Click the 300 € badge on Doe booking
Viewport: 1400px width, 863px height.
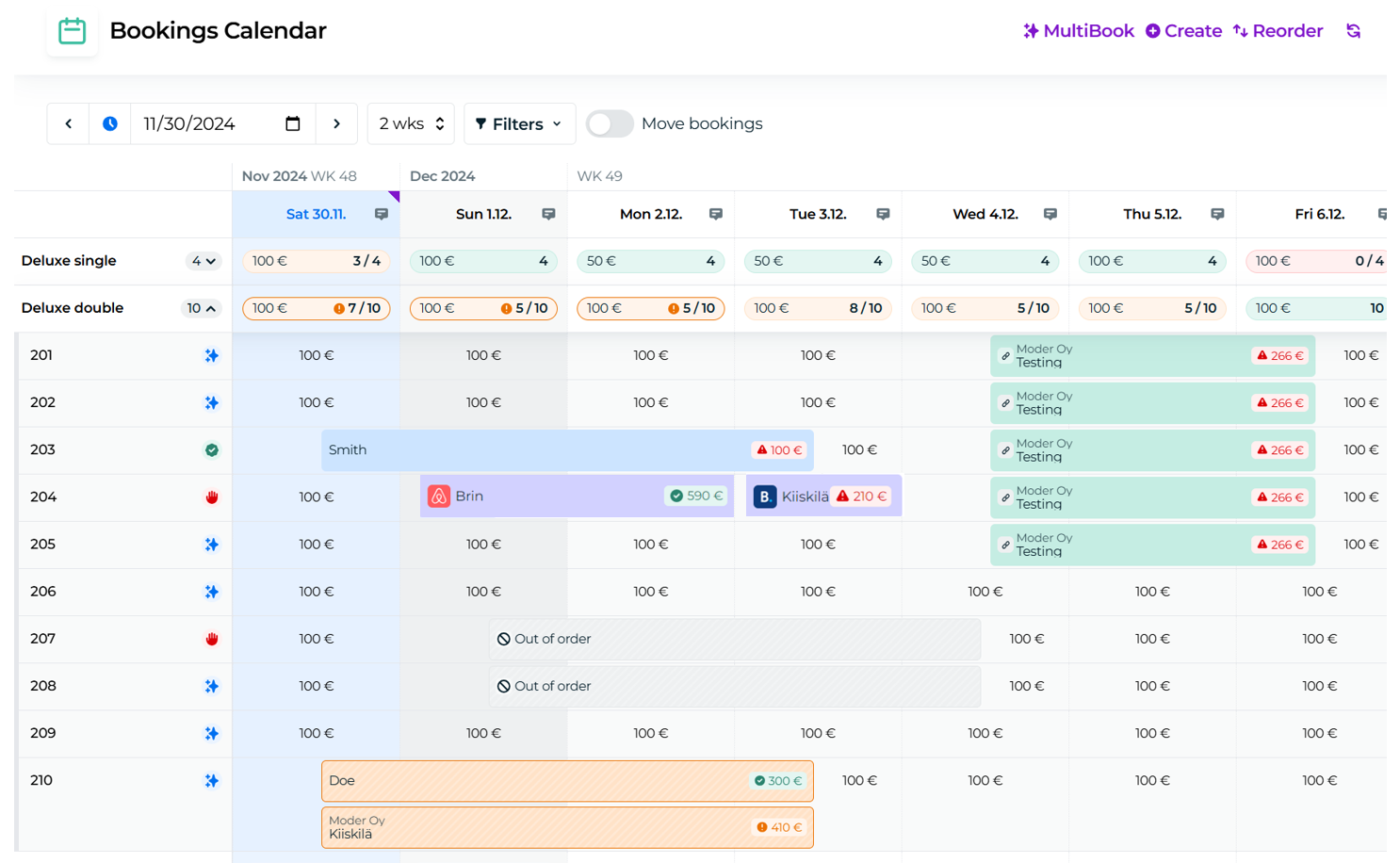pos(778,780)
